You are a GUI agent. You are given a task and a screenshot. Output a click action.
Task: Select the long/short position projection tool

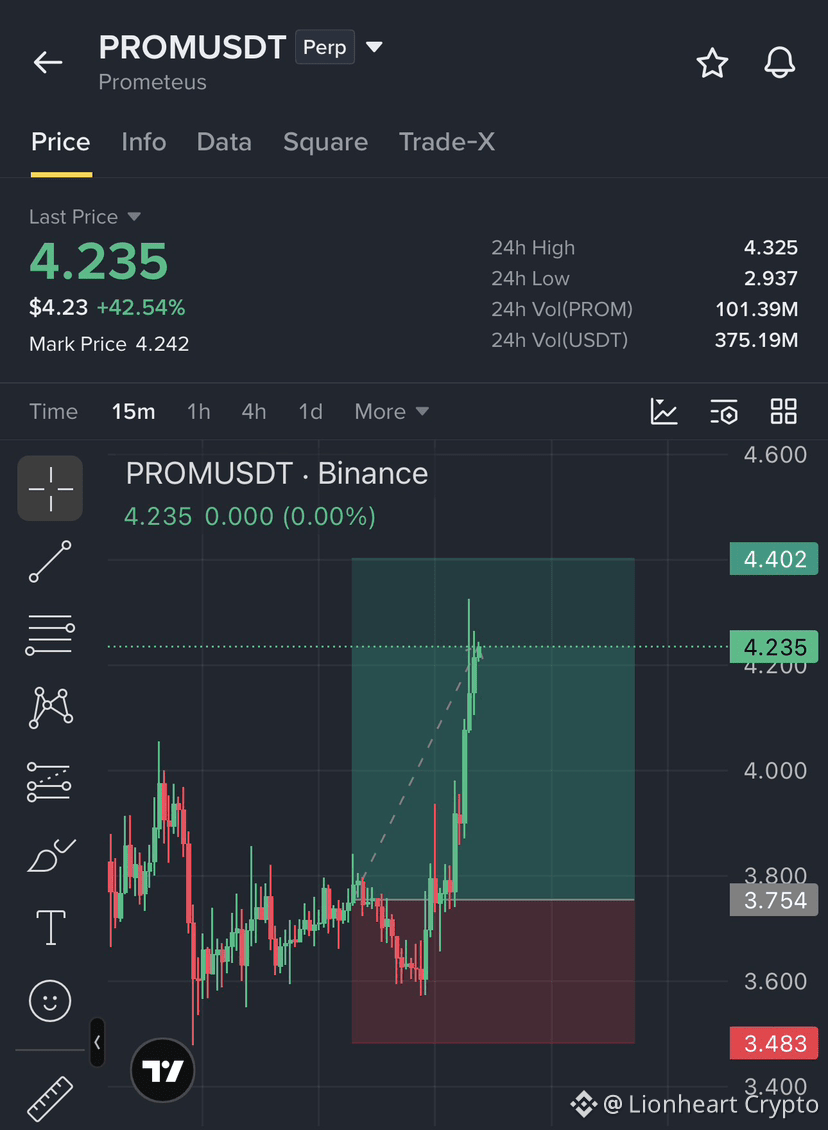pos(49,782)
